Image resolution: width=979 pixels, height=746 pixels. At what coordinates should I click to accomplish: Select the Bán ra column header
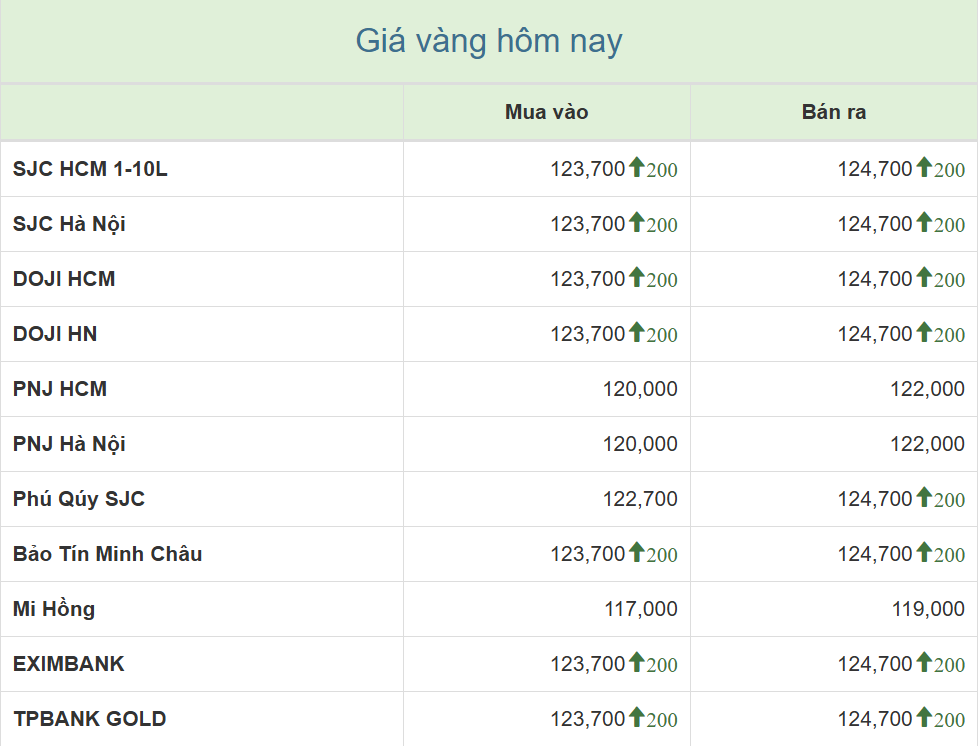pyautogui.click(x=833, y=112)
